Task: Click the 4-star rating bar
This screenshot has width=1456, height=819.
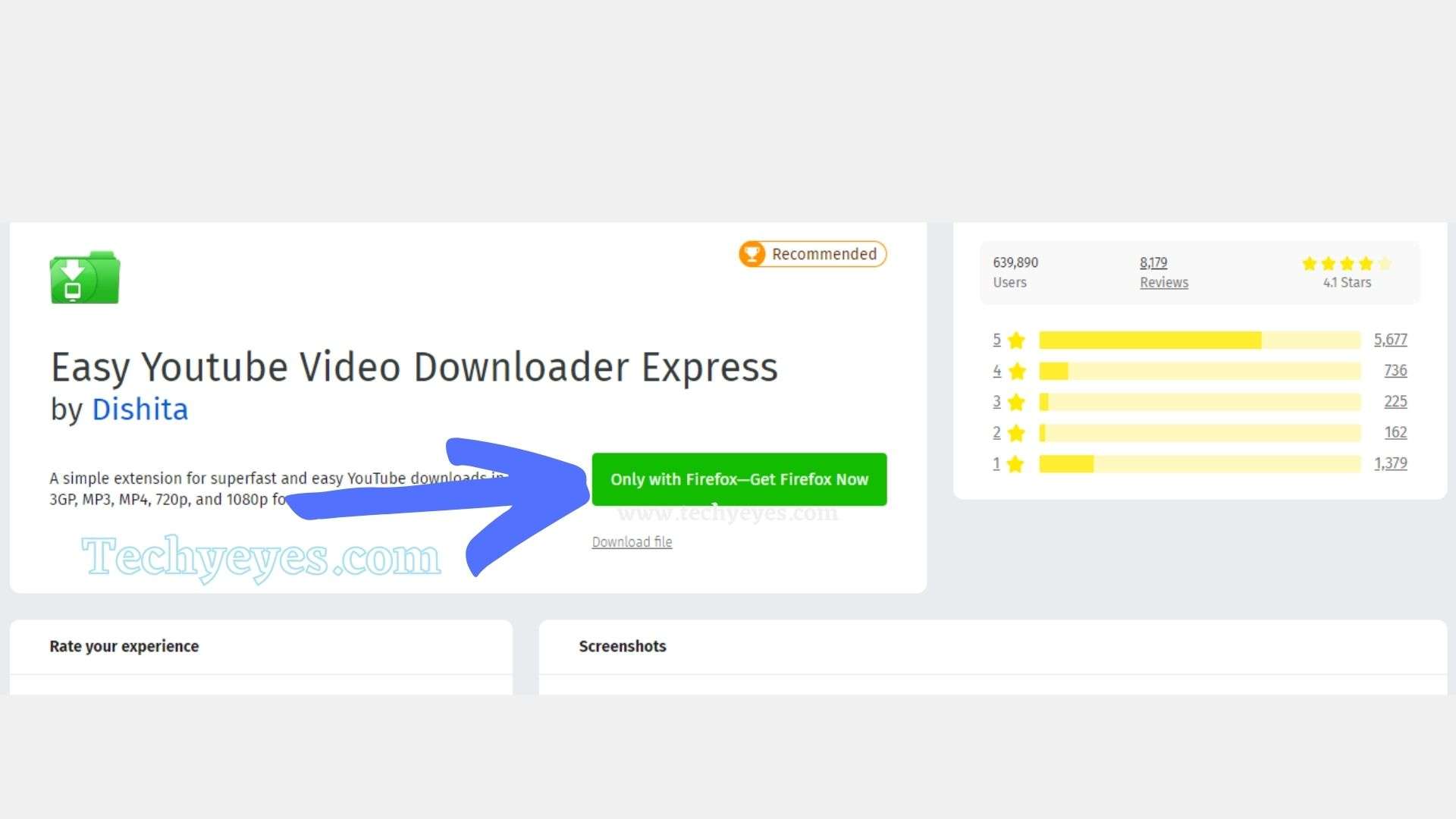Action: click(x=1200, y=372)
